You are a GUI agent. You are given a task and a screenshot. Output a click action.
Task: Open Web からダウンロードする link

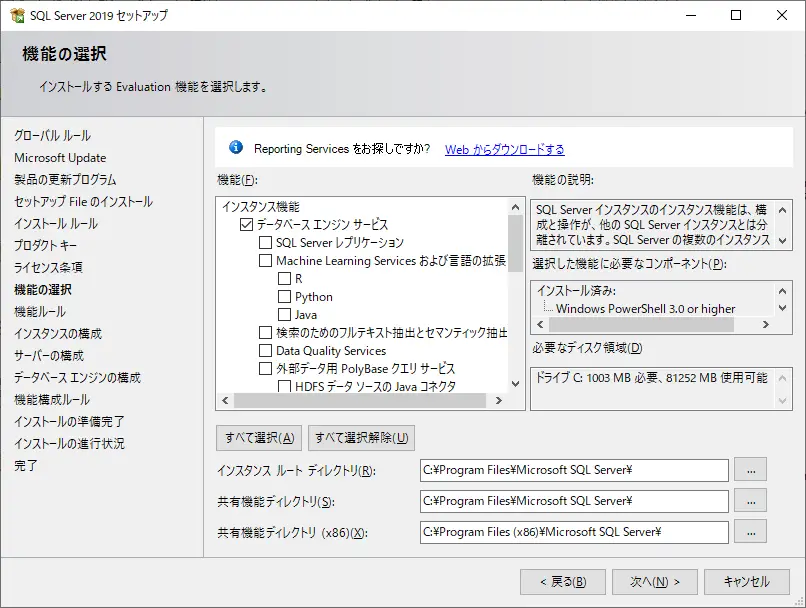504,150
